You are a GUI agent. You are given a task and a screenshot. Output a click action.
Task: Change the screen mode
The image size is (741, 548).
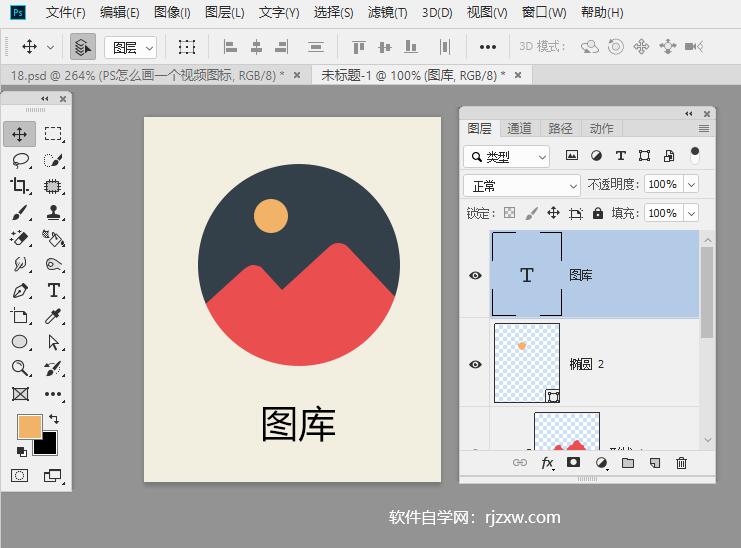tap(52, 475)
